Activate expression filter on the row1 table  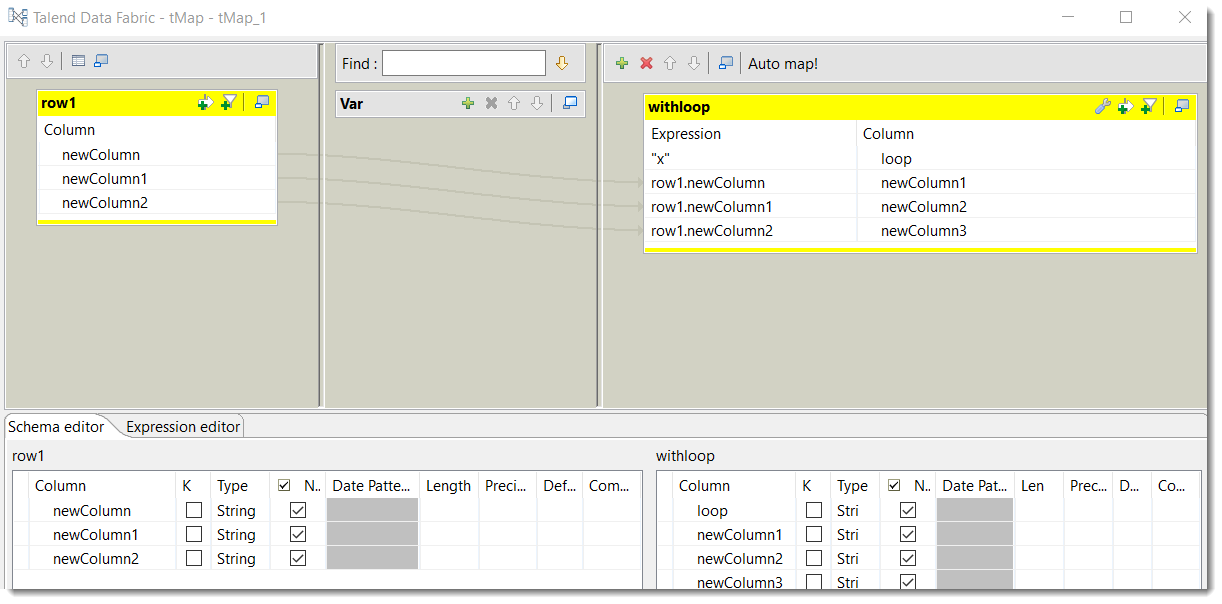[x=229, y=102]
